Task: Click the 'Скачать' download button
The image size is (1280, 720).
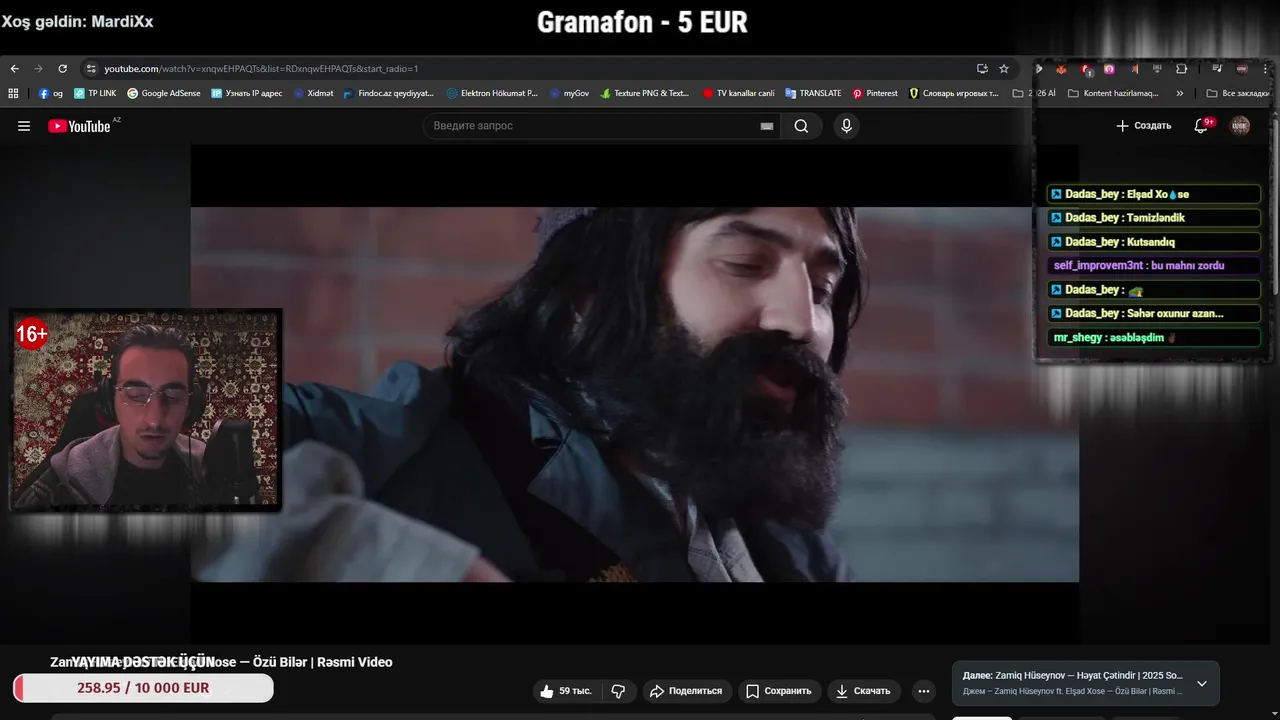Action: coord(864,691)
